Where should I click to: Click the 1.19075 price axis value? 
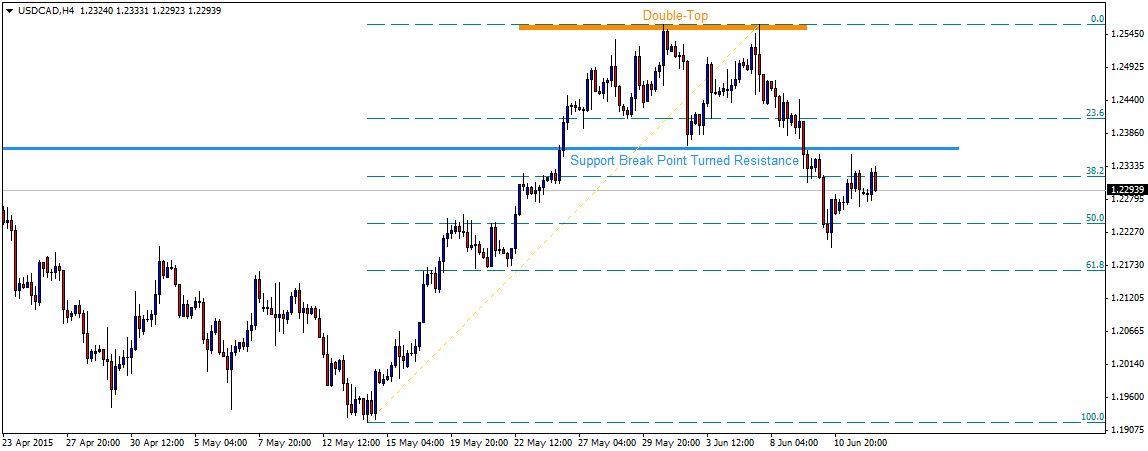coord(1126,429)
